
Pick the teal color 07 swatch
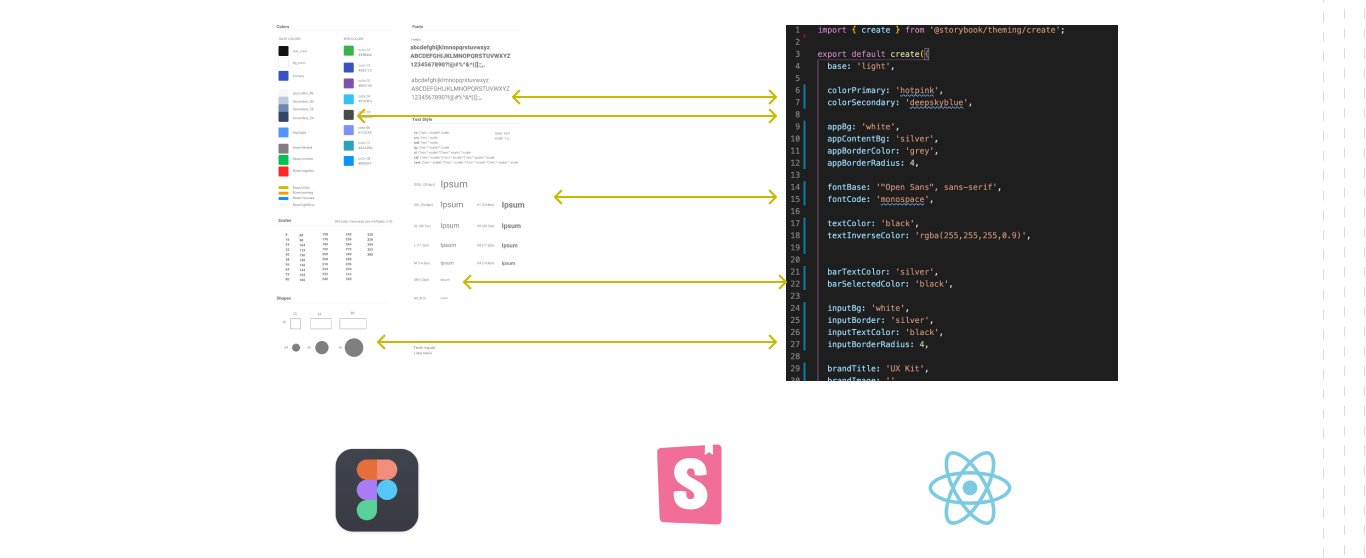(x=348, y=145)
